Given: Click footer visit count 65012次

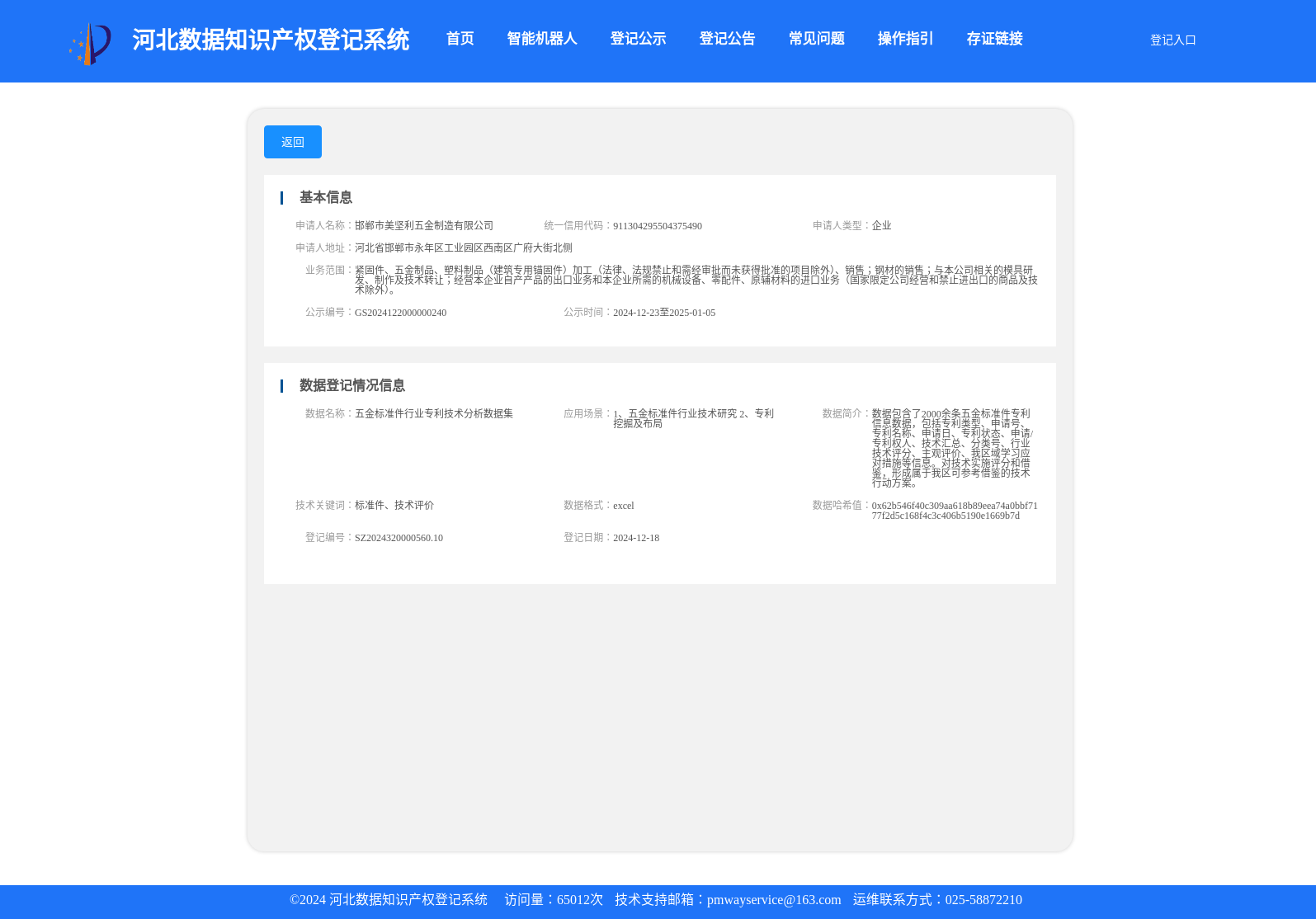Looking at the screenshot, I should pos(580,900).
